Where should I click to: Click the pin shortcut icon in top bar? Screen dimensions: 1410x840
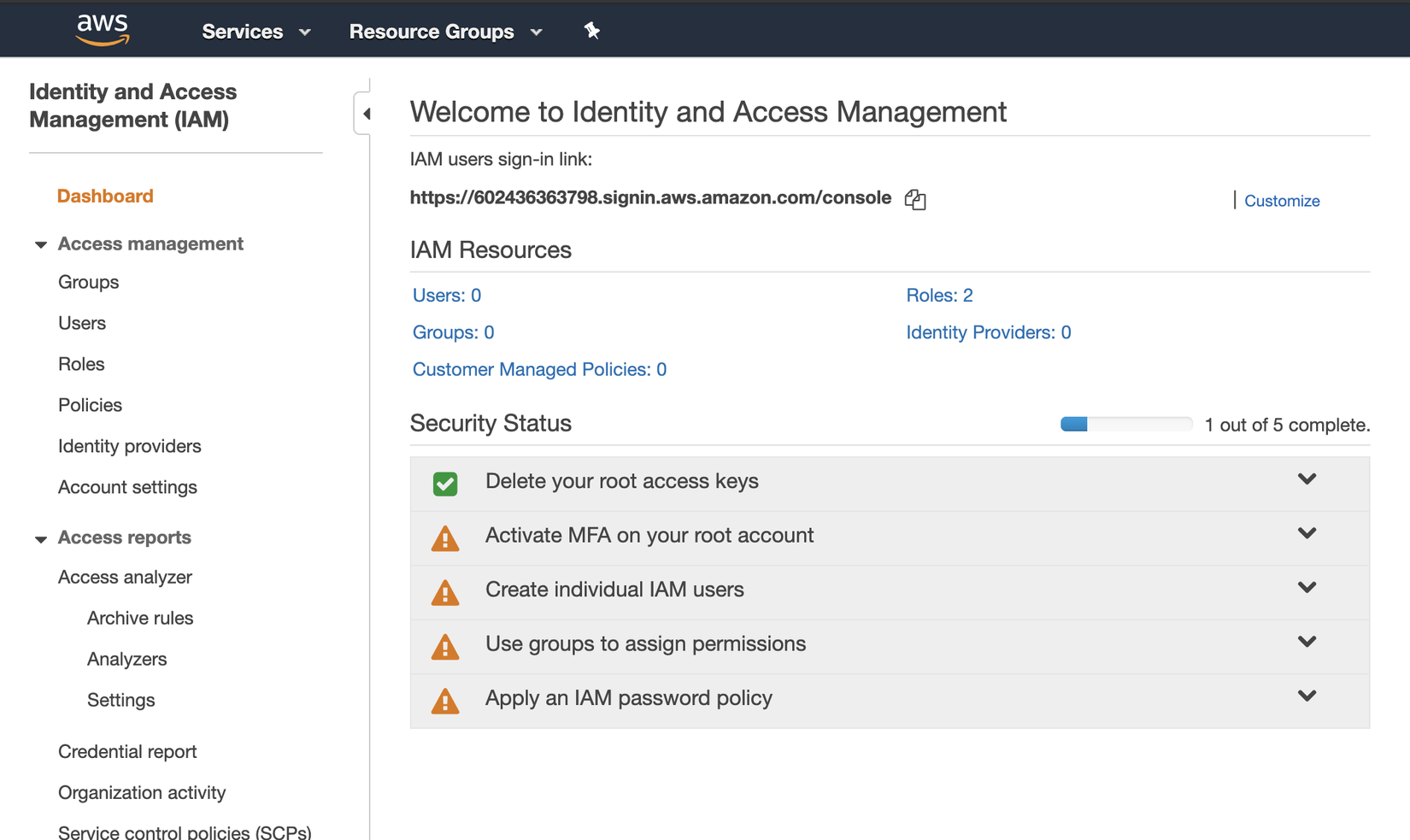click(x=591, y=31)
